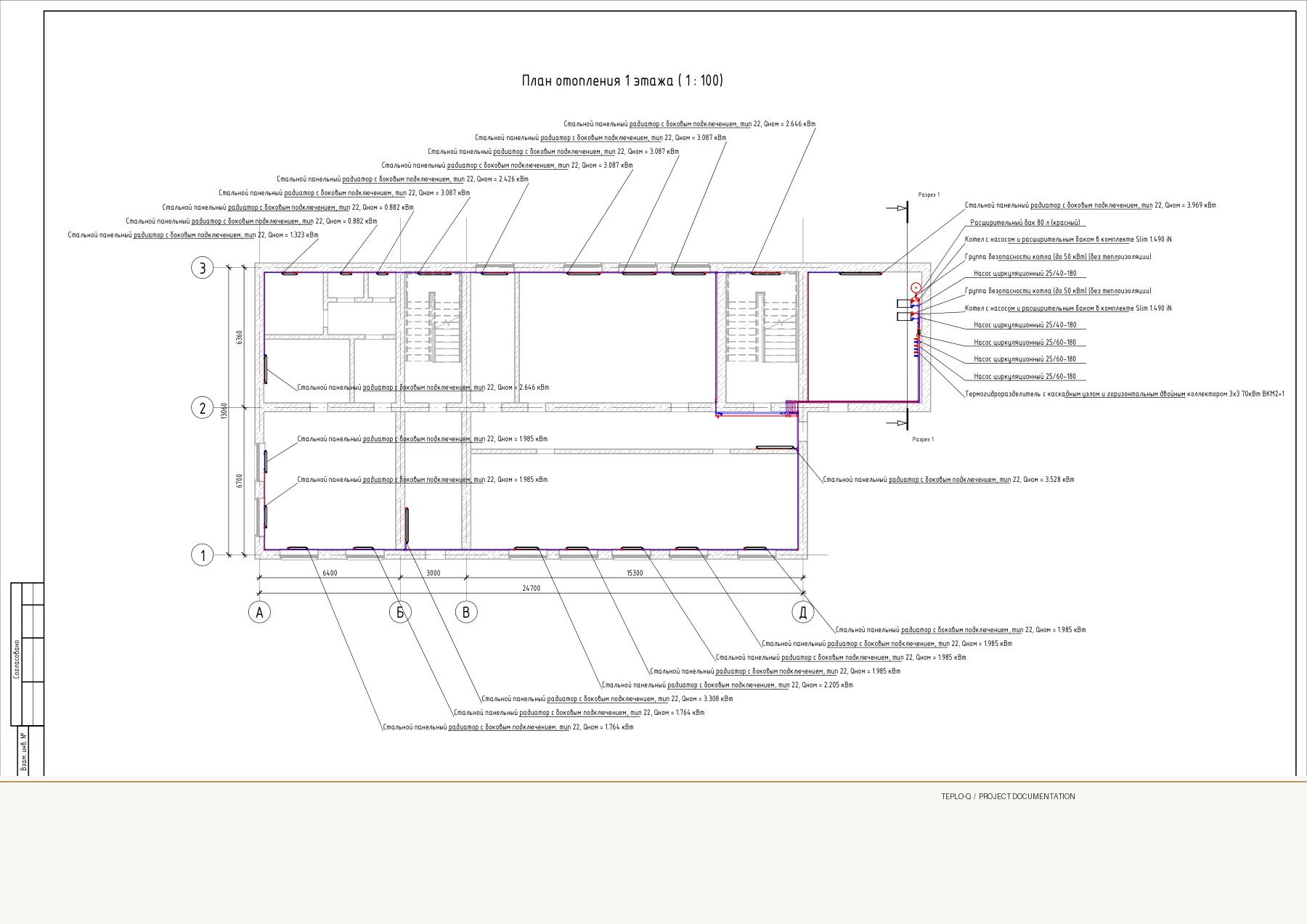1307x924 pixels.
Task: Select radiator label with Qном = 2.205 кВт
Action: click(x=728, y=685)
